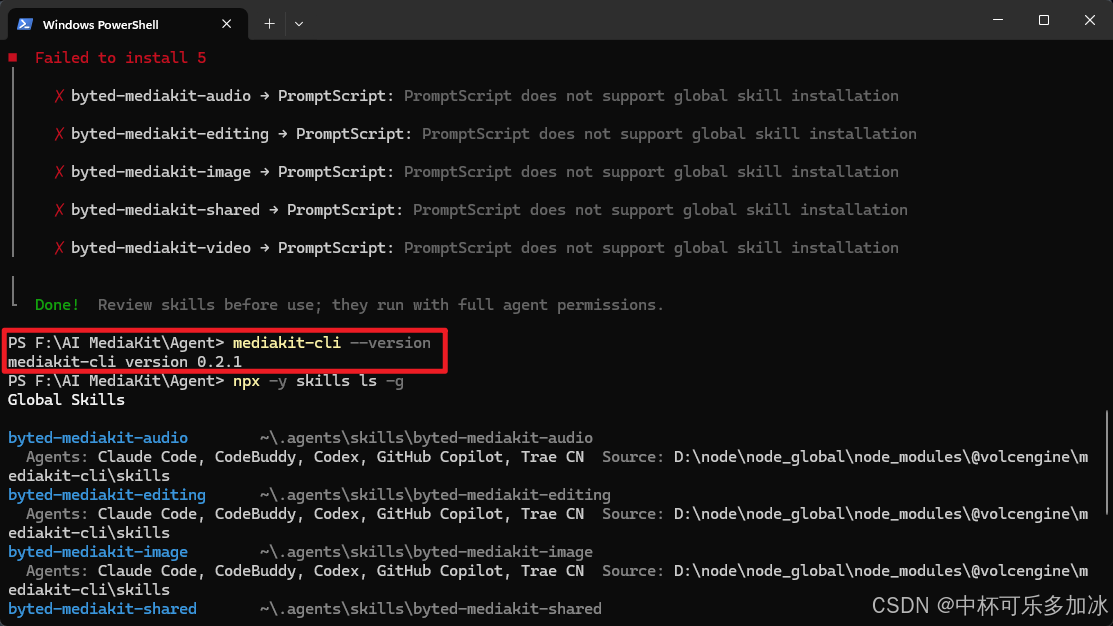Click Agents list under byted-mediakit-editing
This screenshot has height=626, width=1113.
305,514
